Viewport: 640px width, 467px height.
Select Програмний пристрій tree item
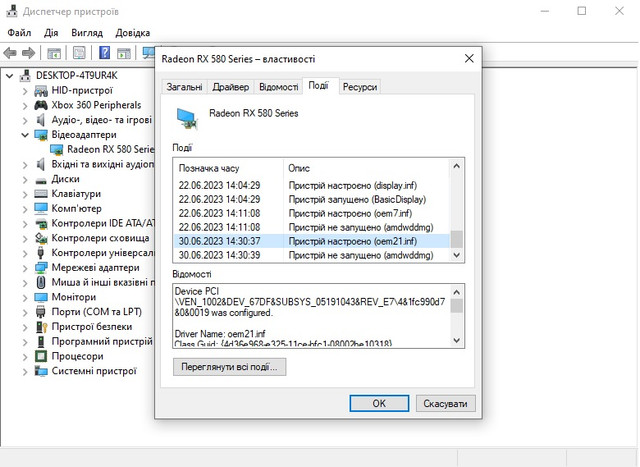(x=102, y=342)
